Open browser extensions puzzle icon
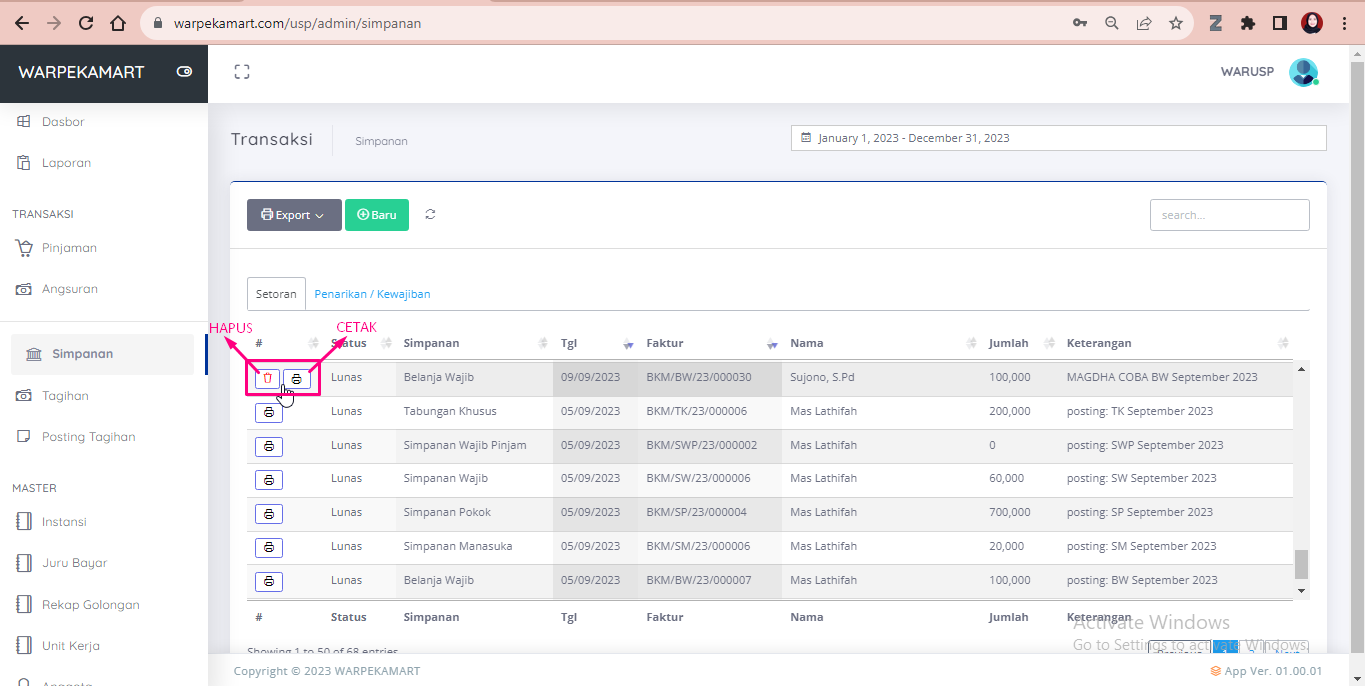The width and height of the screenshot is (1365, 686). [x=1247, y=23]
